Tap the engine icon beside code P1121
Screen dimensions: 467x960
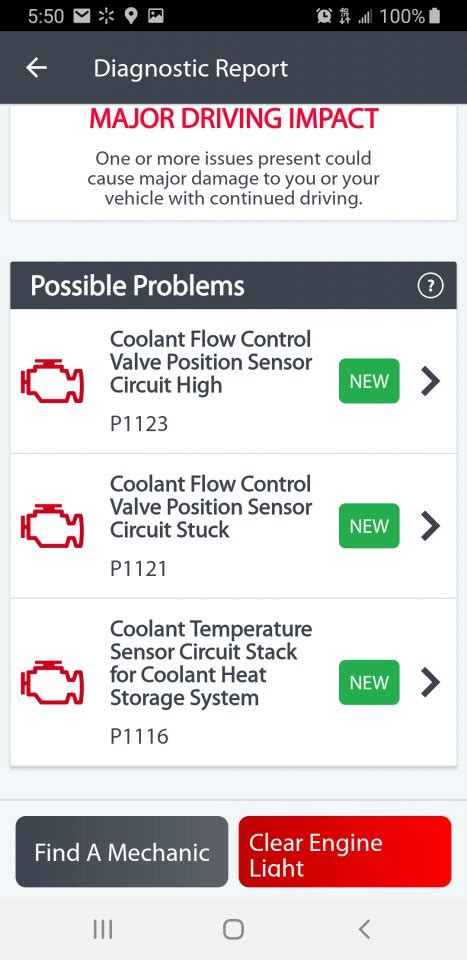(52, 526)
